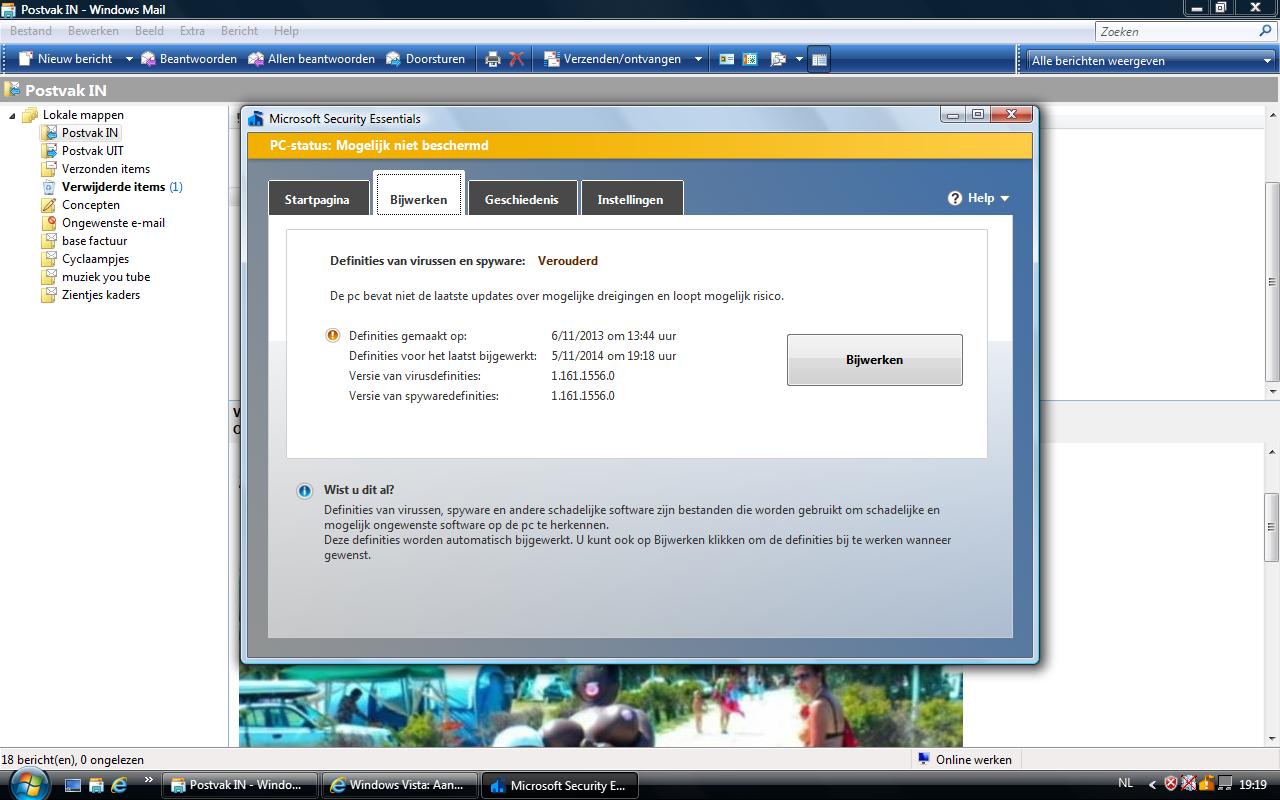Screen dimensions: 1280x800
Task: Launch Internet Explorer from quick launch
Action: point(119,785)
